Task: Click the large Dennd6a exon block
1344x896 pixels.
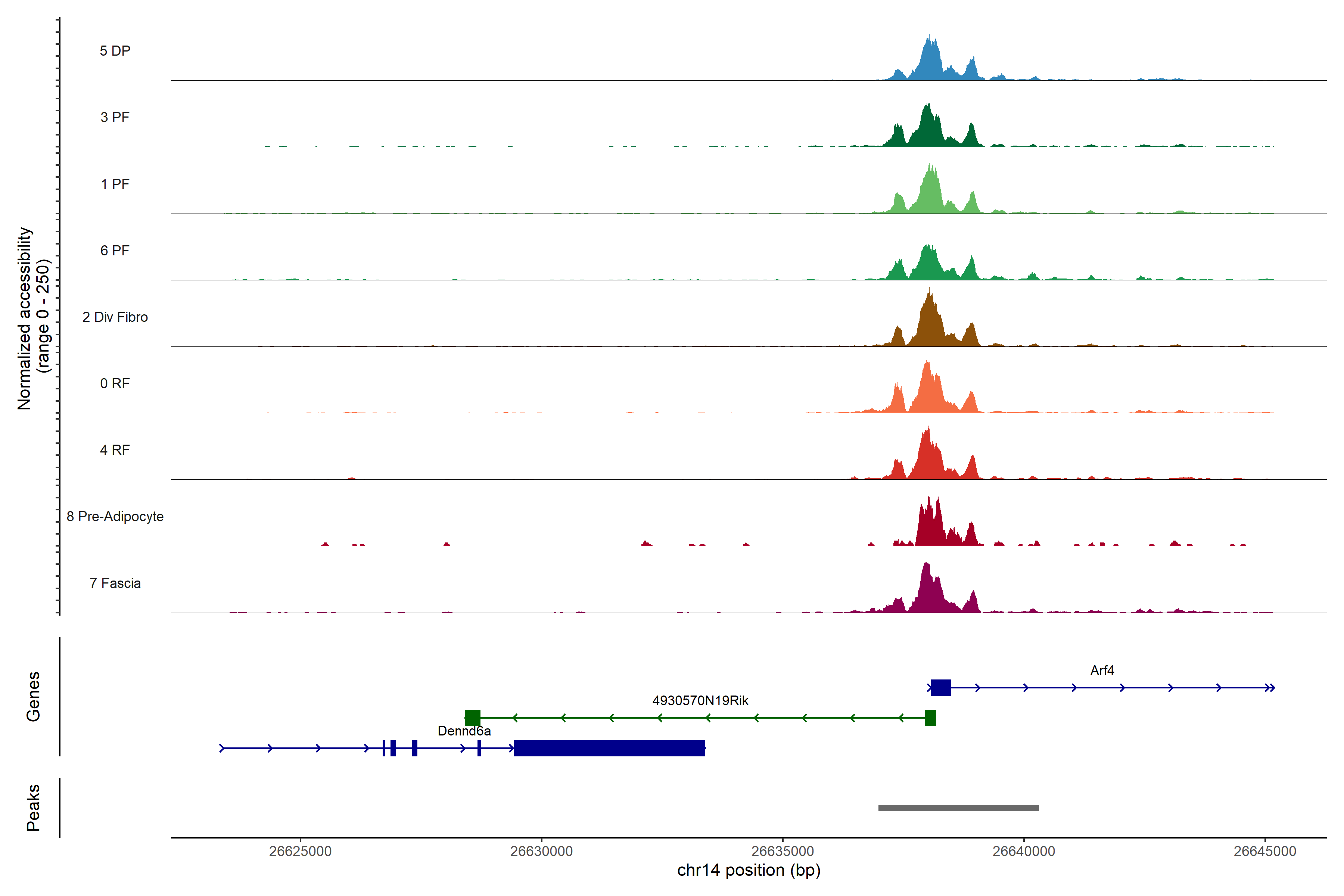Action: (609, 748)
